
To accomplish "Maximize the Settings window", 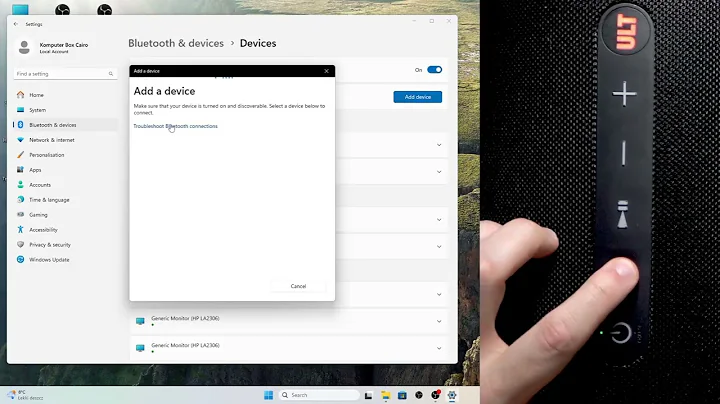I will pyautogui.click(x=432, y=21).
